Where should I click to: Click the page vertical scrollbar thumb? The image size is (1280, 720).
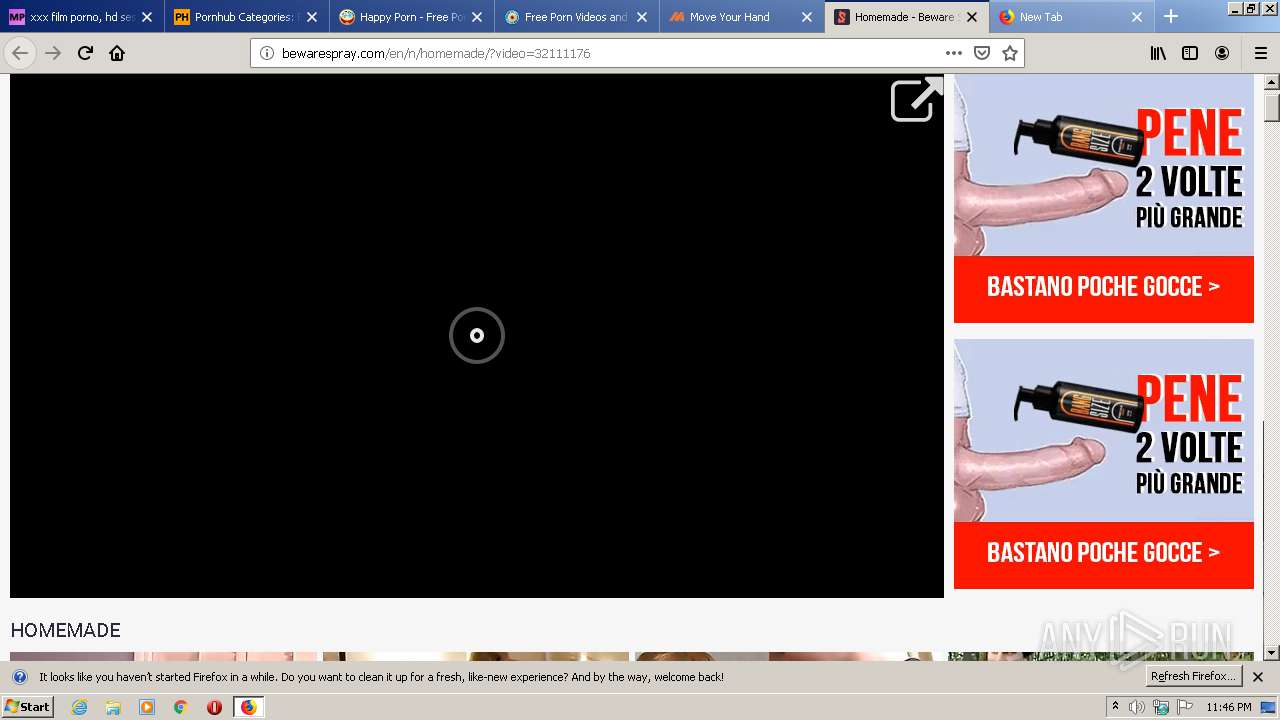[1272, 108]
